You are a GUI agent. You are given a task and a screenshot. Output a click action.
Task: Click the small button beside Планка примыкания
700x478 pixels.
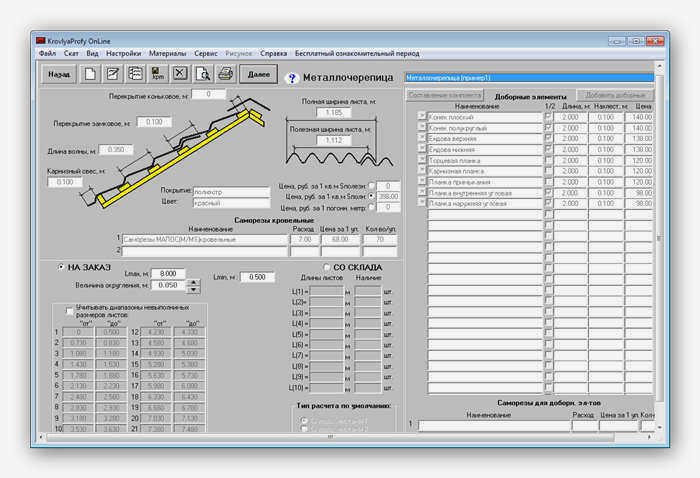[421, 181]
